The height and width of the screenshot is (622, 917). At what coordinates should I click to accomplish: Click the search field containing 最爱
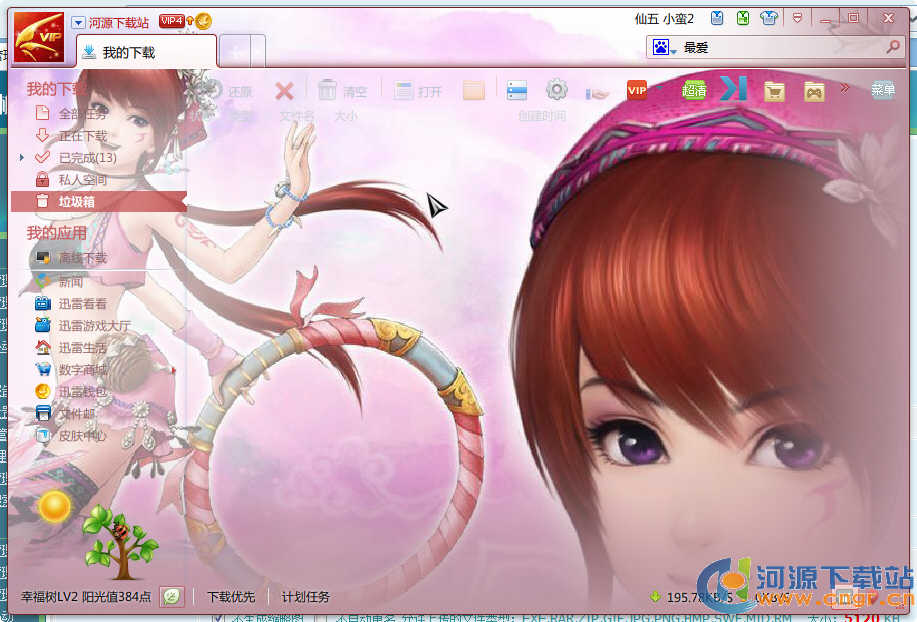point(781,47)
